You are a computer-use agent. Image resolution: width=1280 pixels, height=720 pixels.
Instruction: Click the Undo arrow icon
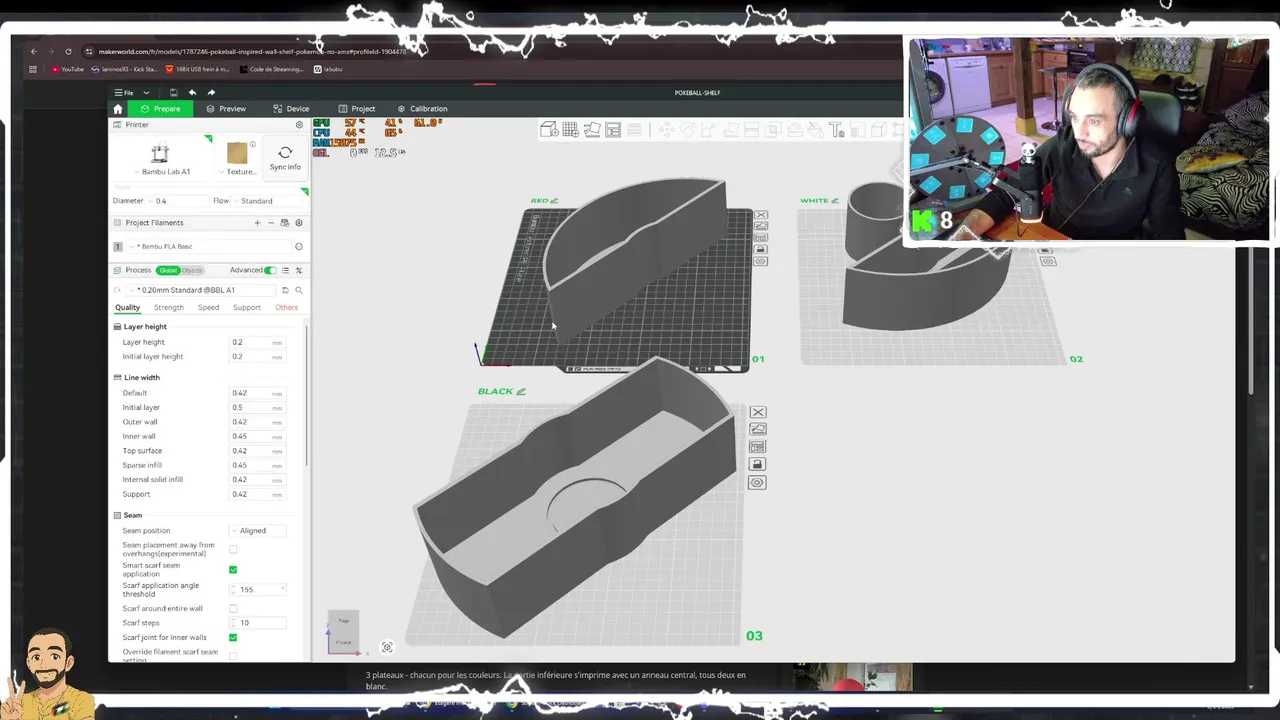pos(192,92)
